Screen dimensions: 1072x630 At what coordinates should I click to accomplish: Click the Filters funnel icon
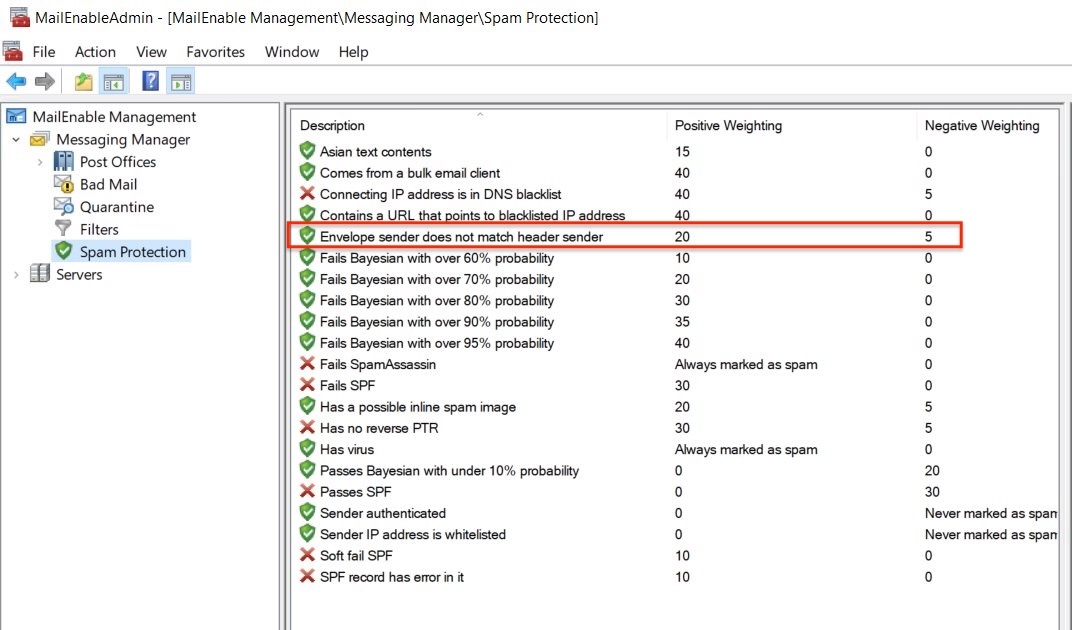tap(64, 228)
